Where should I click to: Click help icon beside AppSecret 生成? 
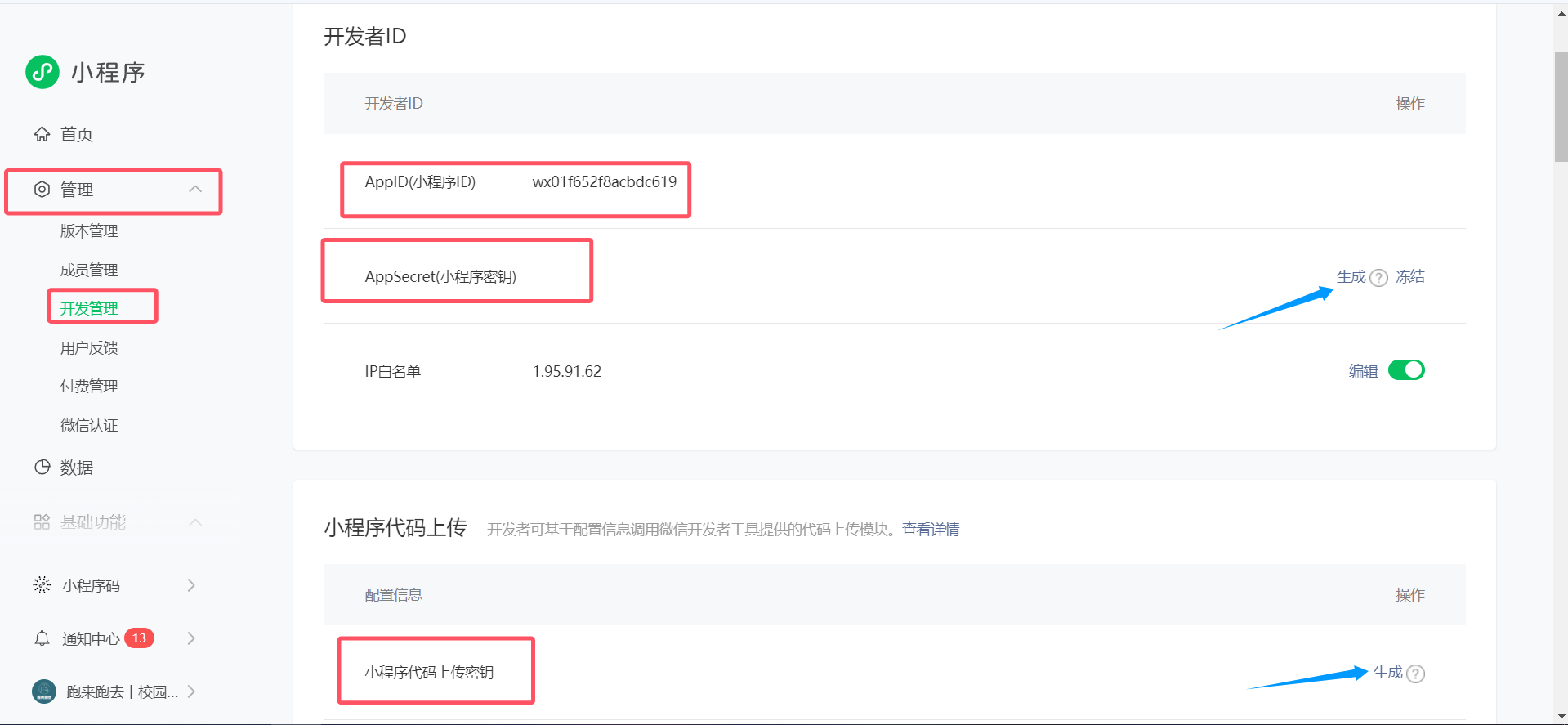pyautogui.click(x=1378, y=278)
